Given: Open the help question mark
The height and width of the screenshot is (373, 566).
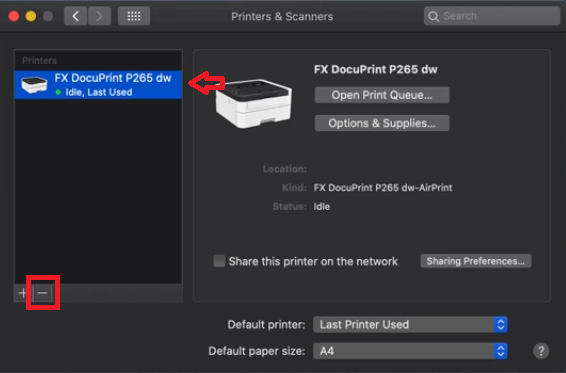Looking at the screenshot, I should tap(541, 351).
